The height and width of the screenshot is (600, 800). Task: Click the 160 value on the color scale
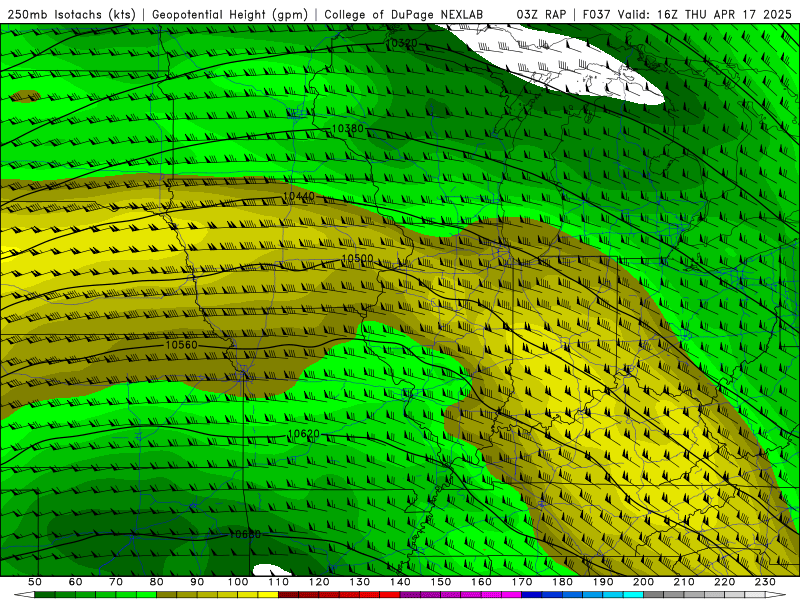[x=481, y=582]
